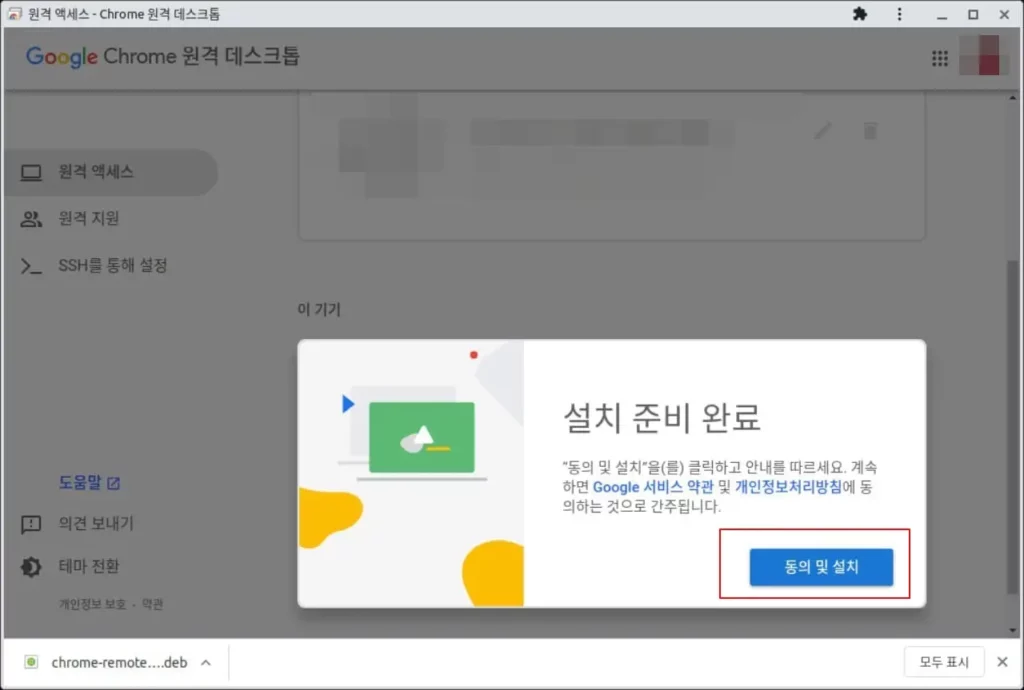The image size is (1024, 690).
Task: Click the external-link icon next to 도움말
Action: click(x=113, y=483)
